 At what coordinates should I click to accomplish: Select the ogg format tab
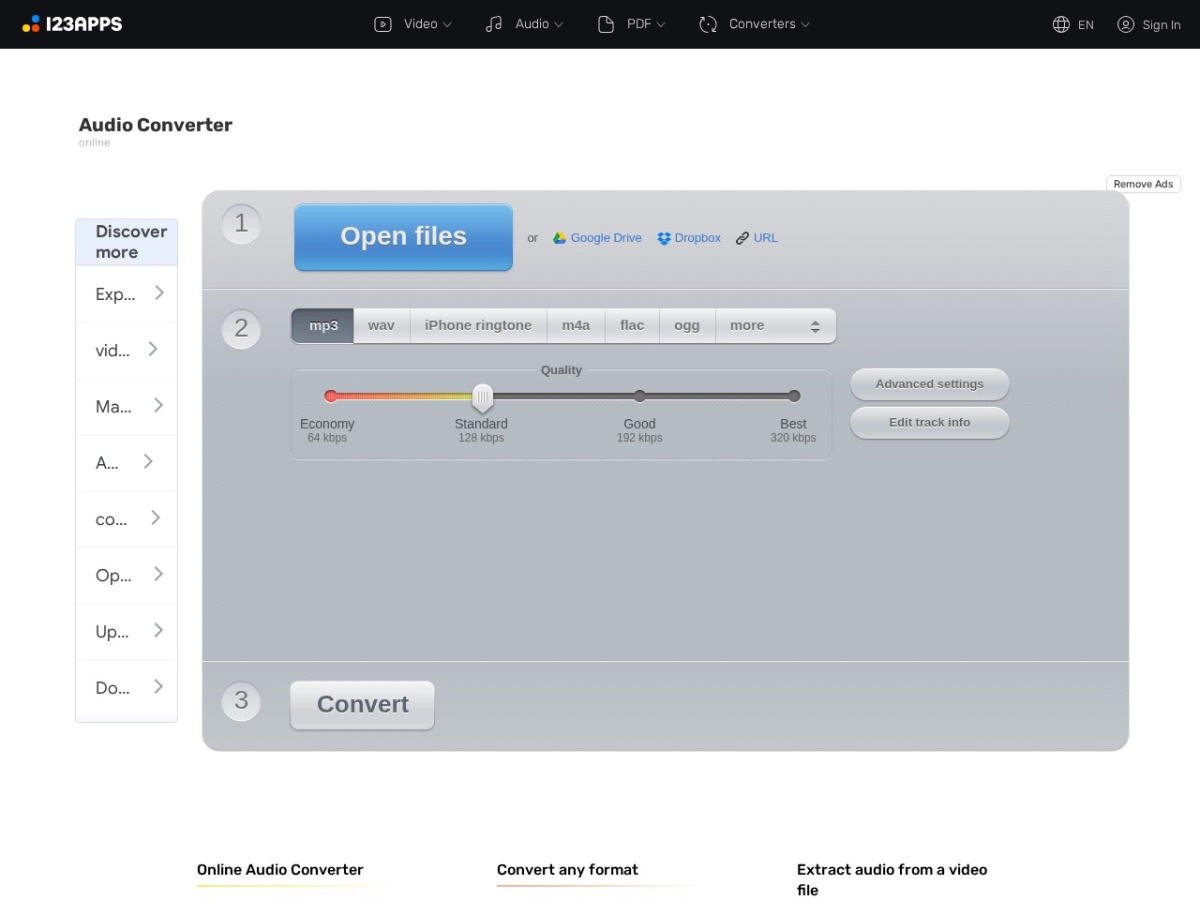687,326
